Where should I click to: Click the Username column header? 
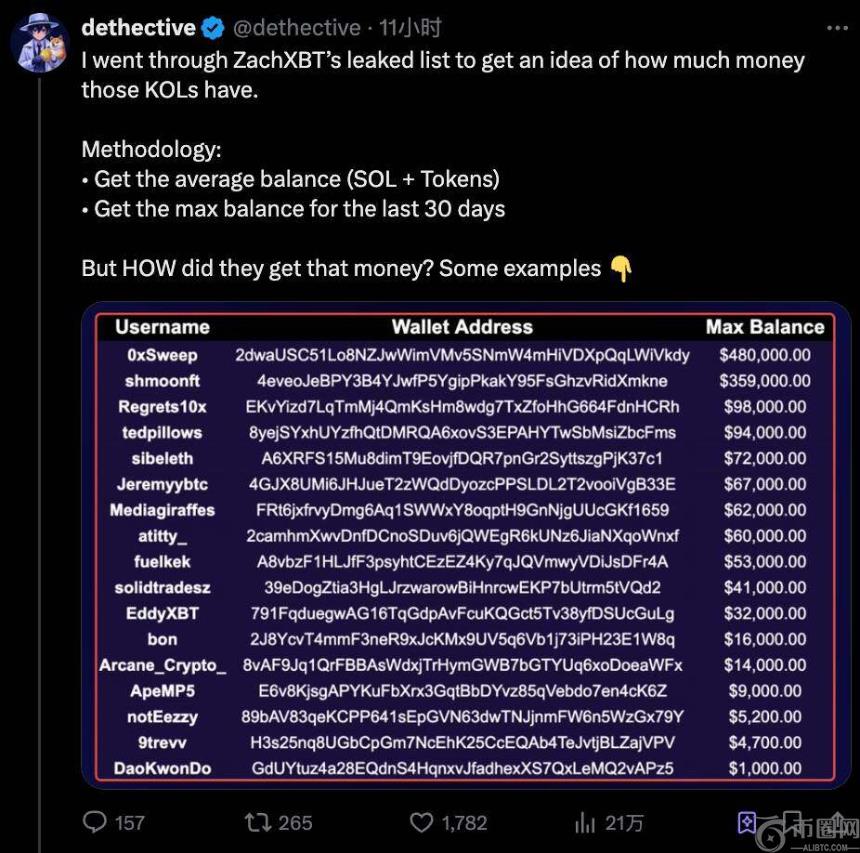click(x=162, y=327)
